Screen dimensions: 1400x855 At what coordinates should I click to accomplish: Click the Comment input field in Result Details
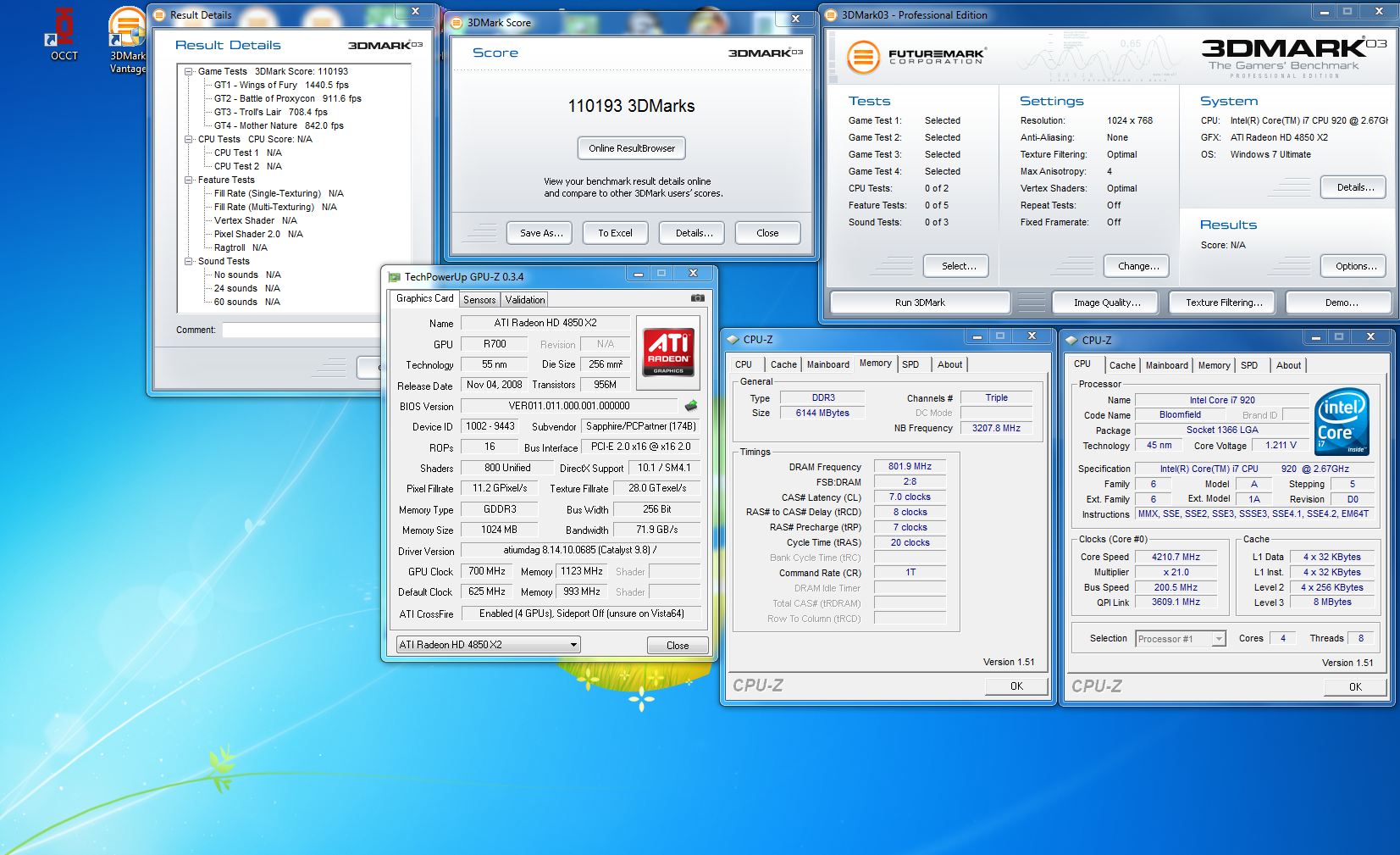click(x=301, y=330)
